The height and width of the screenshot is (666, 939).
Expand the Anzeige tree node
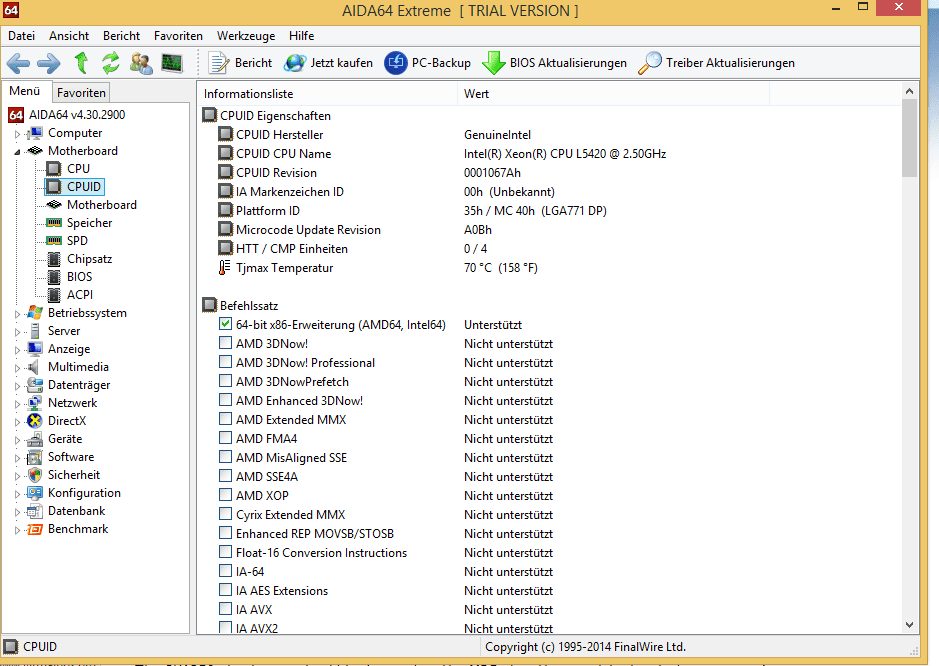tap(17, 350)
